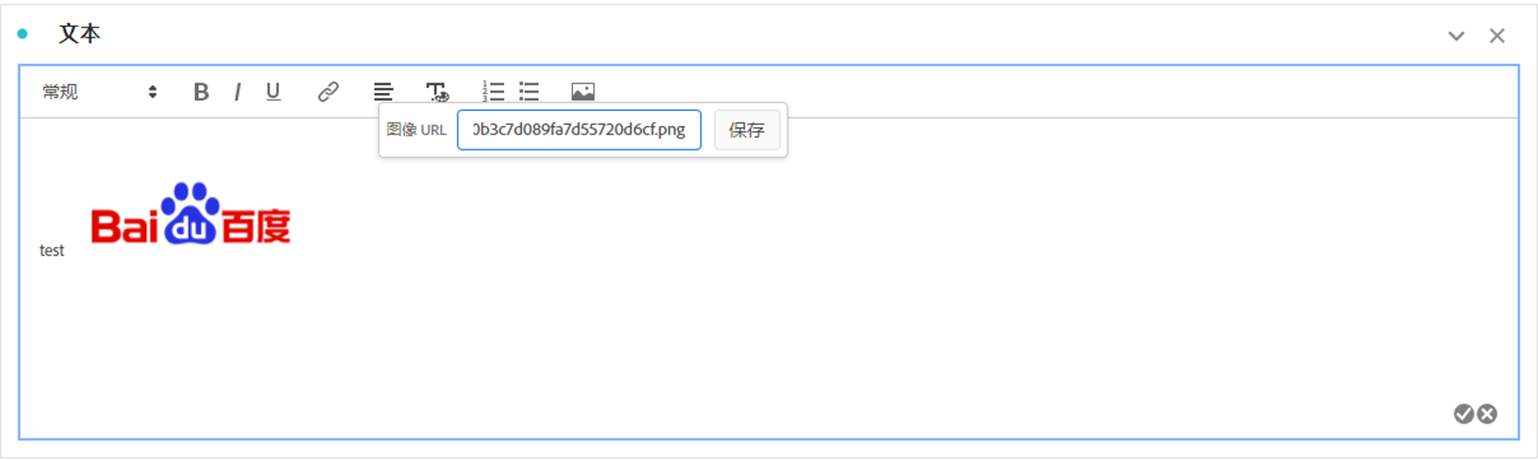The width and height of the screenshot is (1538, 461).
Task: Cancel edits with the circled X icon
Action: click(1488, 414)
